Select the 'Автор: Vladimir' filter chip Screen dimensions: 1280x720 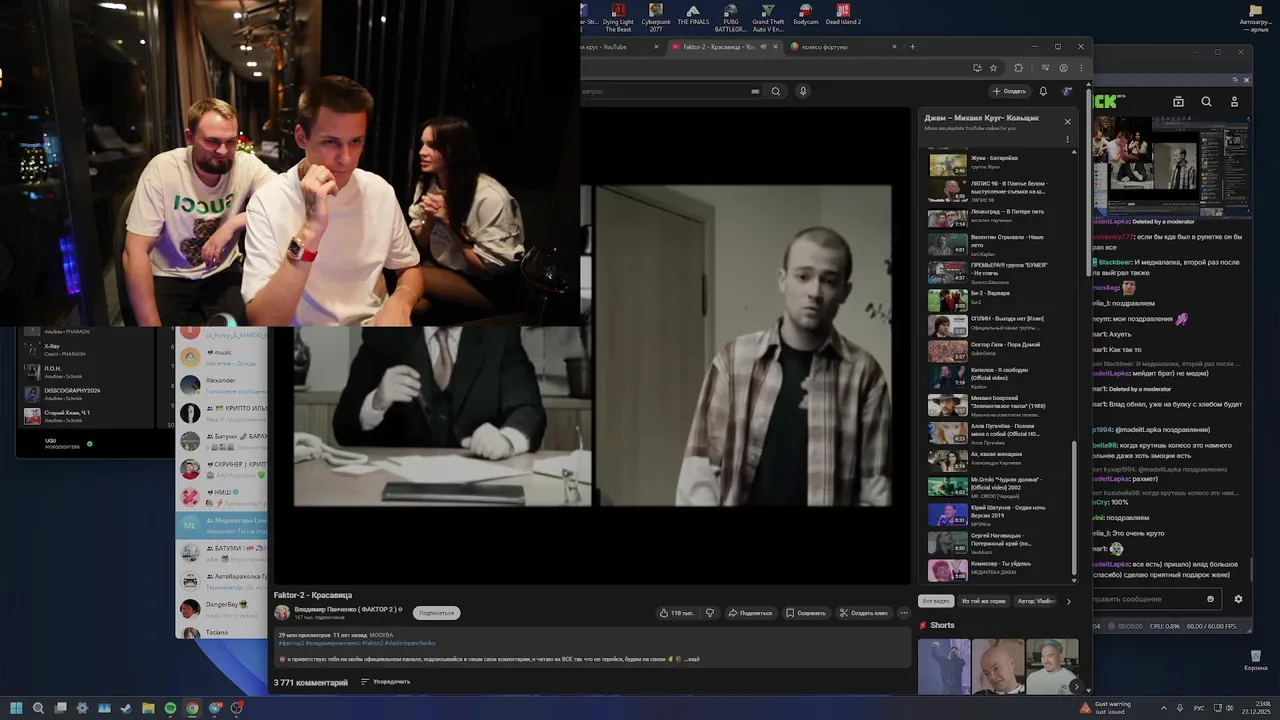point(1036,601)
